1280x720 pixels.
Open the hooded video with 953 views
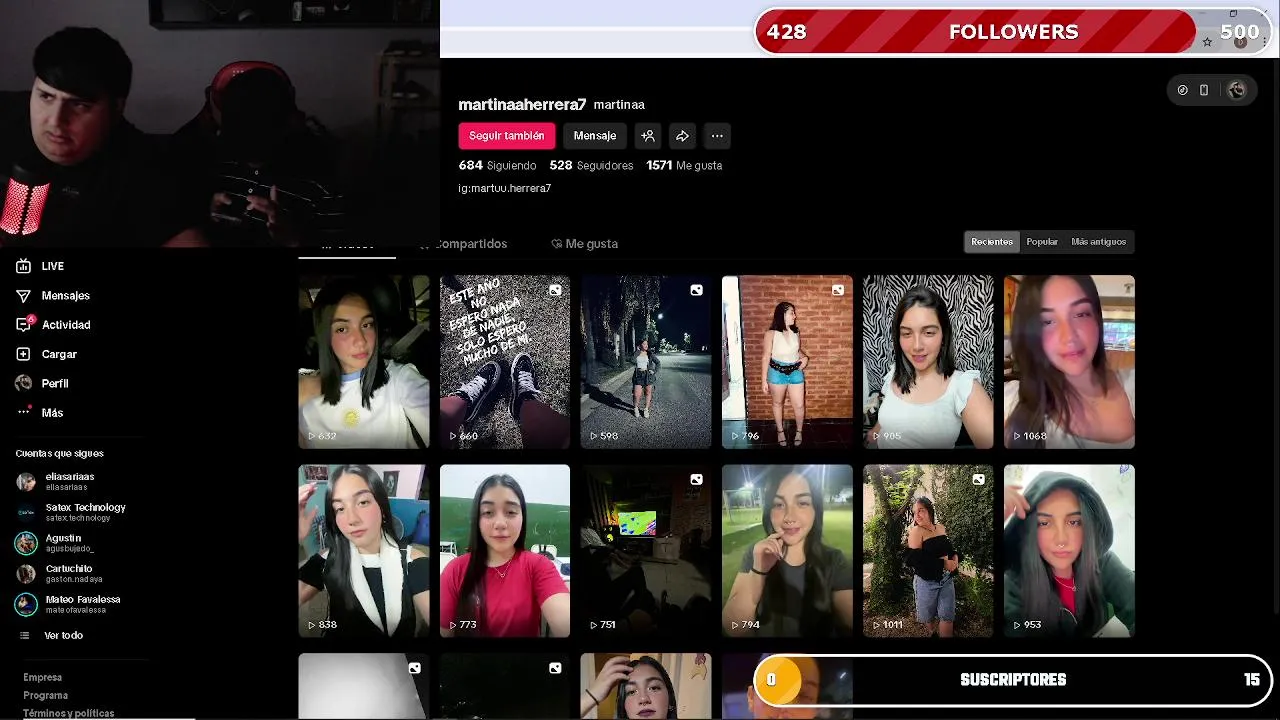click(x=1069, y=551)
